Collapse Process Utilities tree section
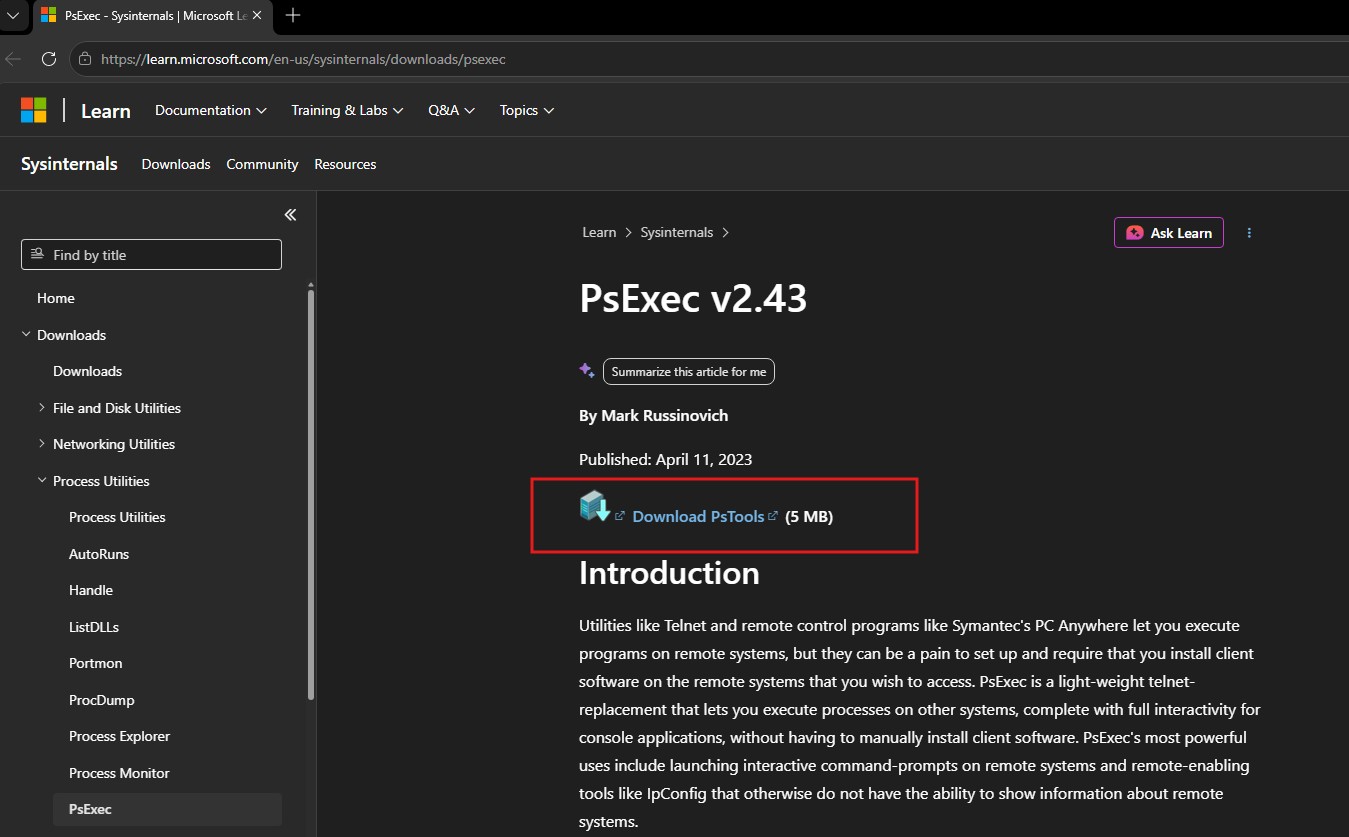 pos(42,481)
